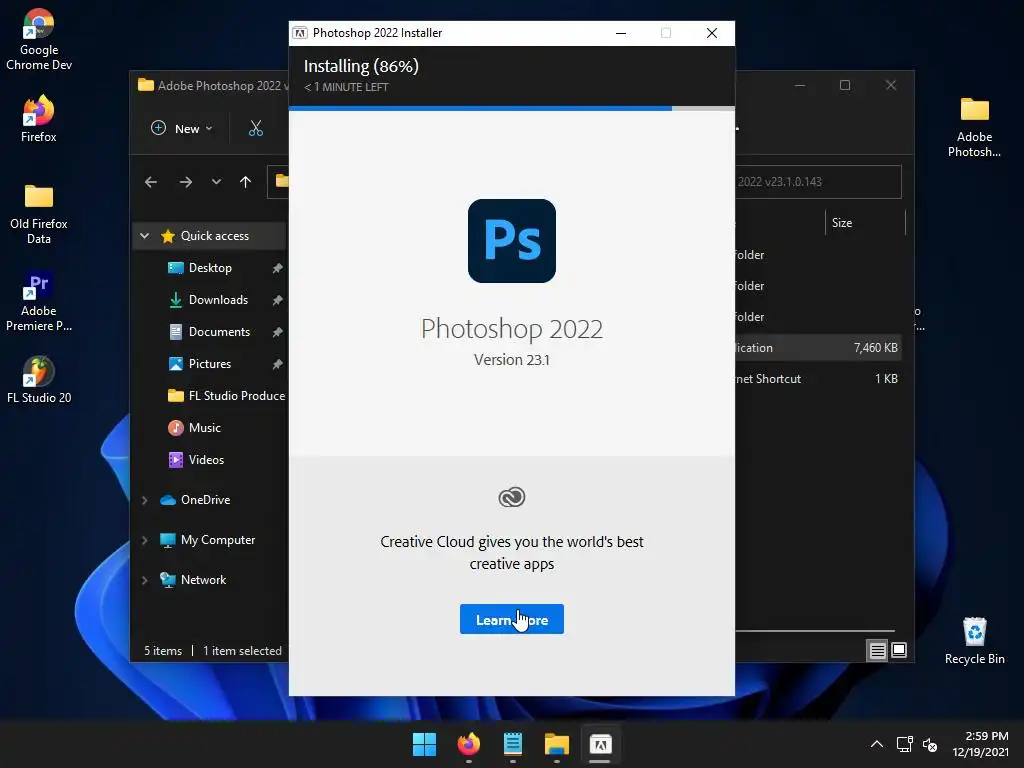Go forward in File Explorer
The height and width of the screenshot is (768, 1024).
coord(185,182)
